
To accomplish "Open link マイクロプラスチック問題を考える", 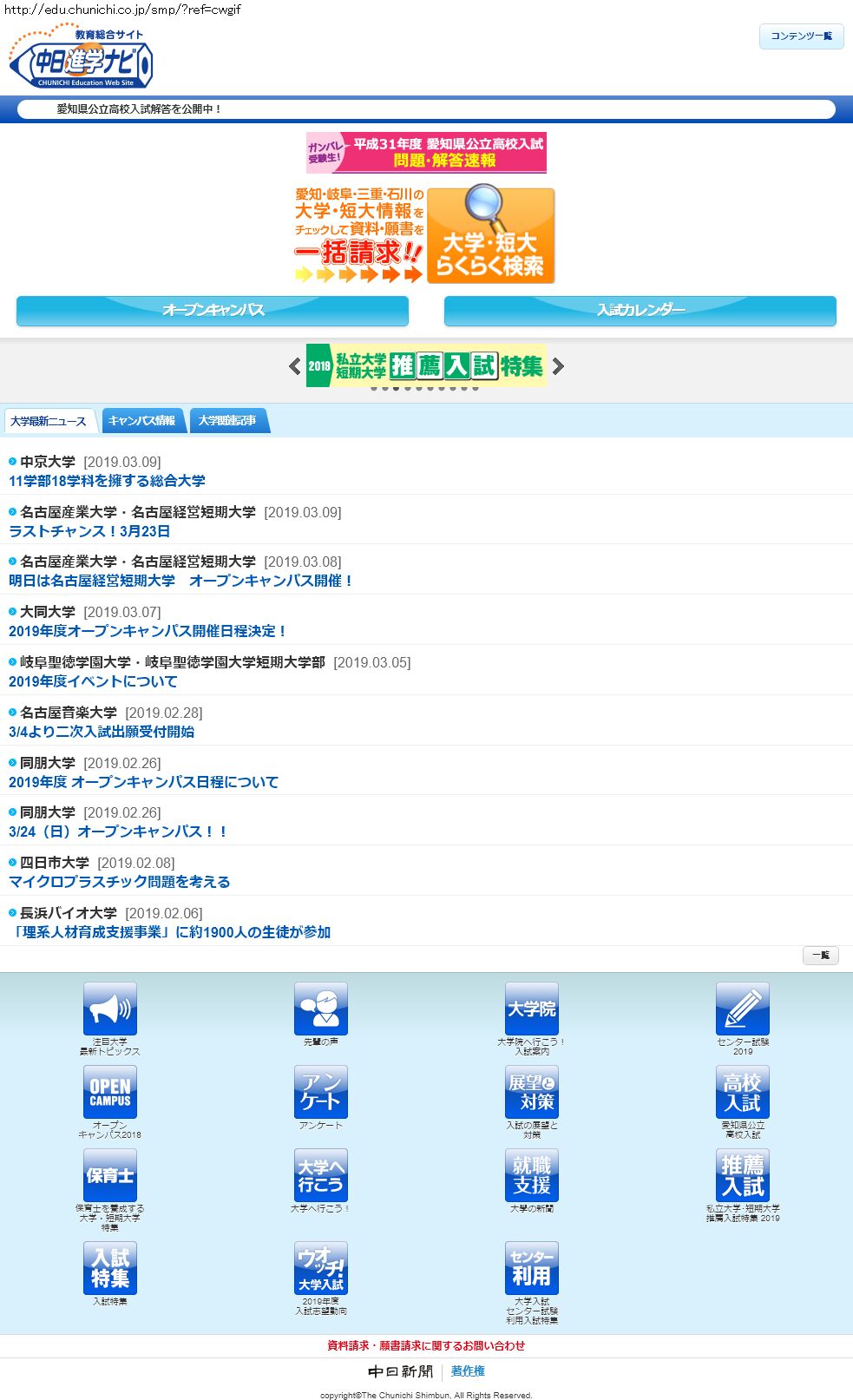I will tap(120, 882).
